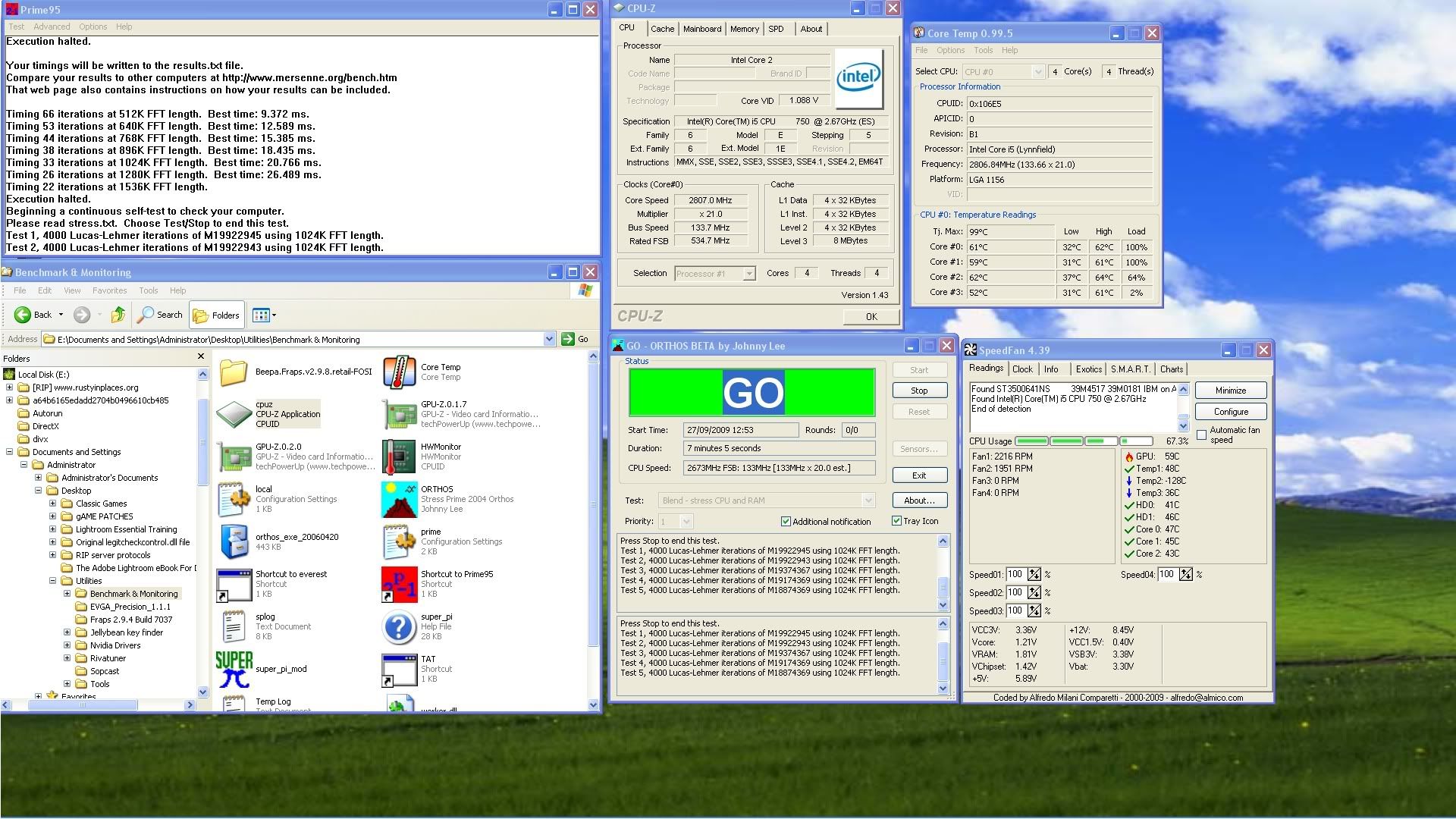Click the Configure button in SpeedFan
The width and height of the screenshot is (1456, 819).
click(x=1231, y=412)
